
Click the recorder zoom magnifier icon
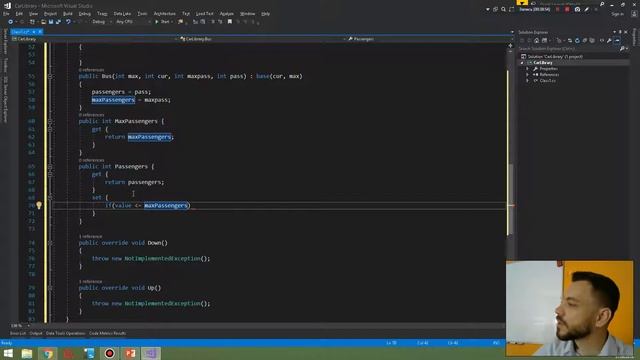pyautogui.click(x=503, y=9)
